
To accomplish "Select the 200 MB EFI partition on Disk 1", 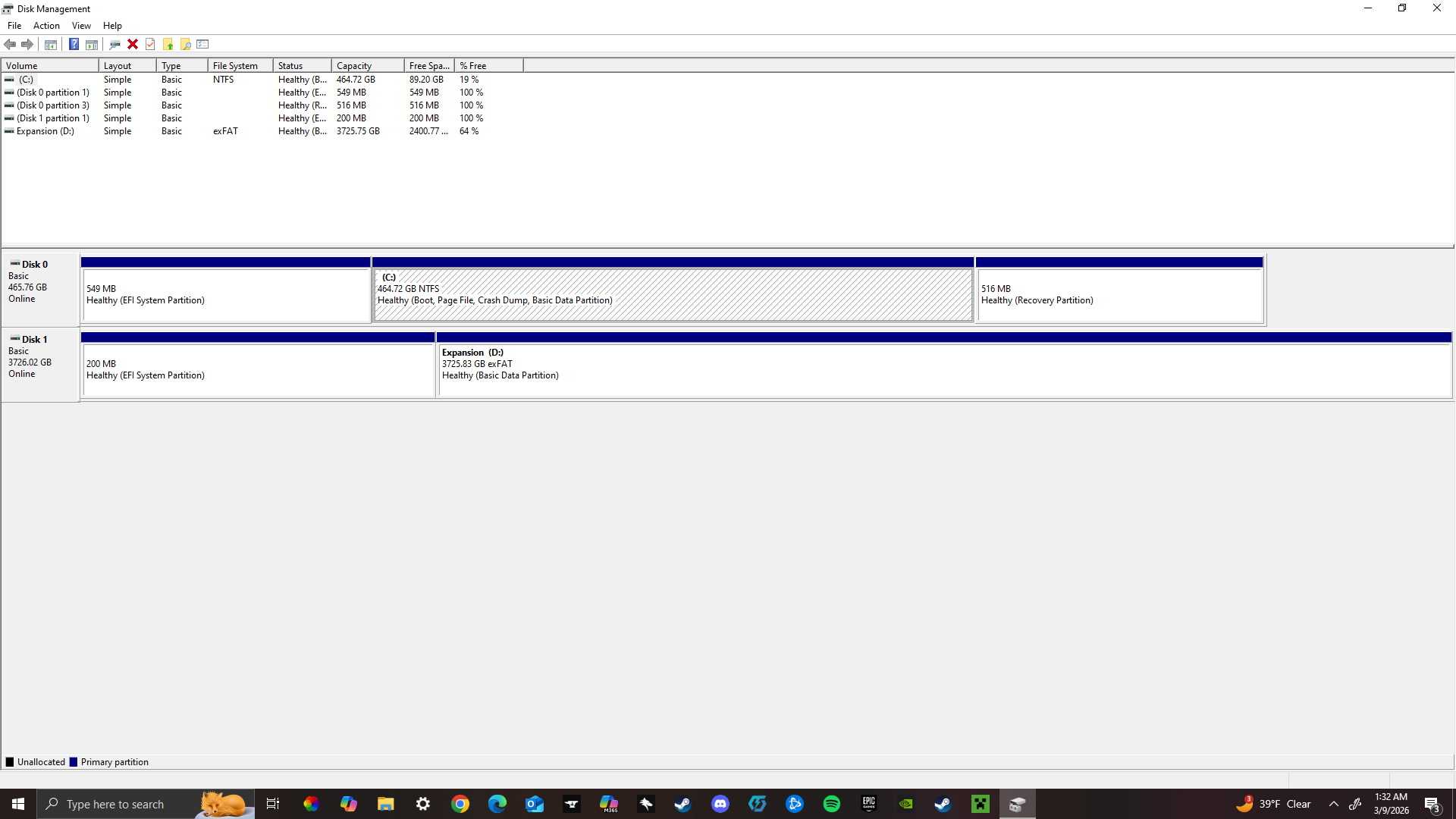I will 258,366.
